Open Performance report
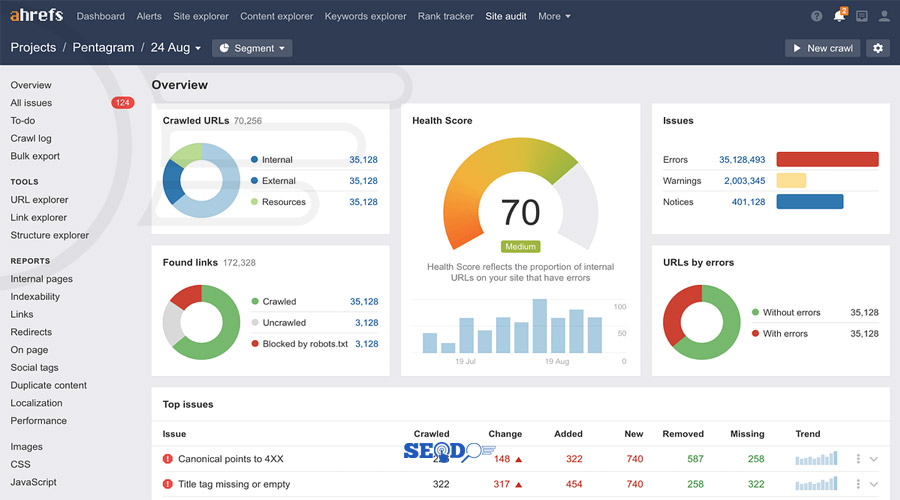 pyautogui.click(x=38, y=421)
